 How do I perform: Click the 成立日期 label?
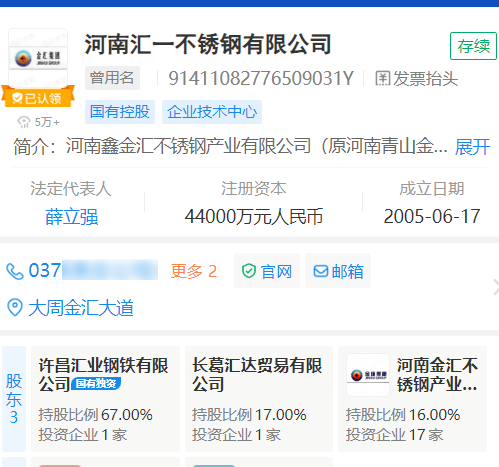tap(432, 189)
